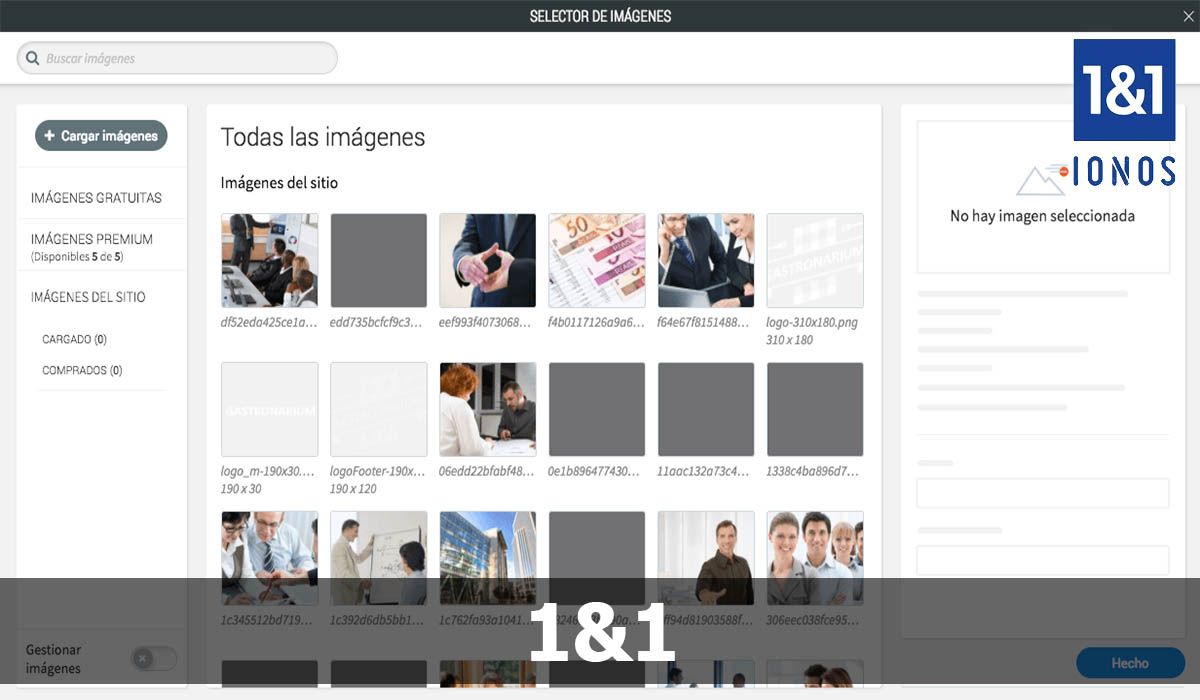The image size is (1200, 700).
Task: Select thumbnail 06edd22bfabf48 office photo
Action: (488, 409)
